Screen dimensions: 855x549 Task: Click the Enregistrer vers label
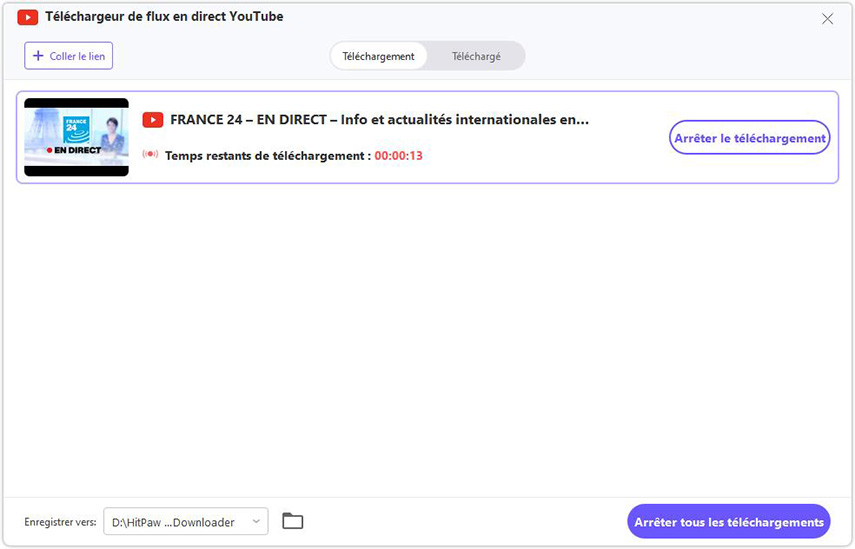[61, 522]
